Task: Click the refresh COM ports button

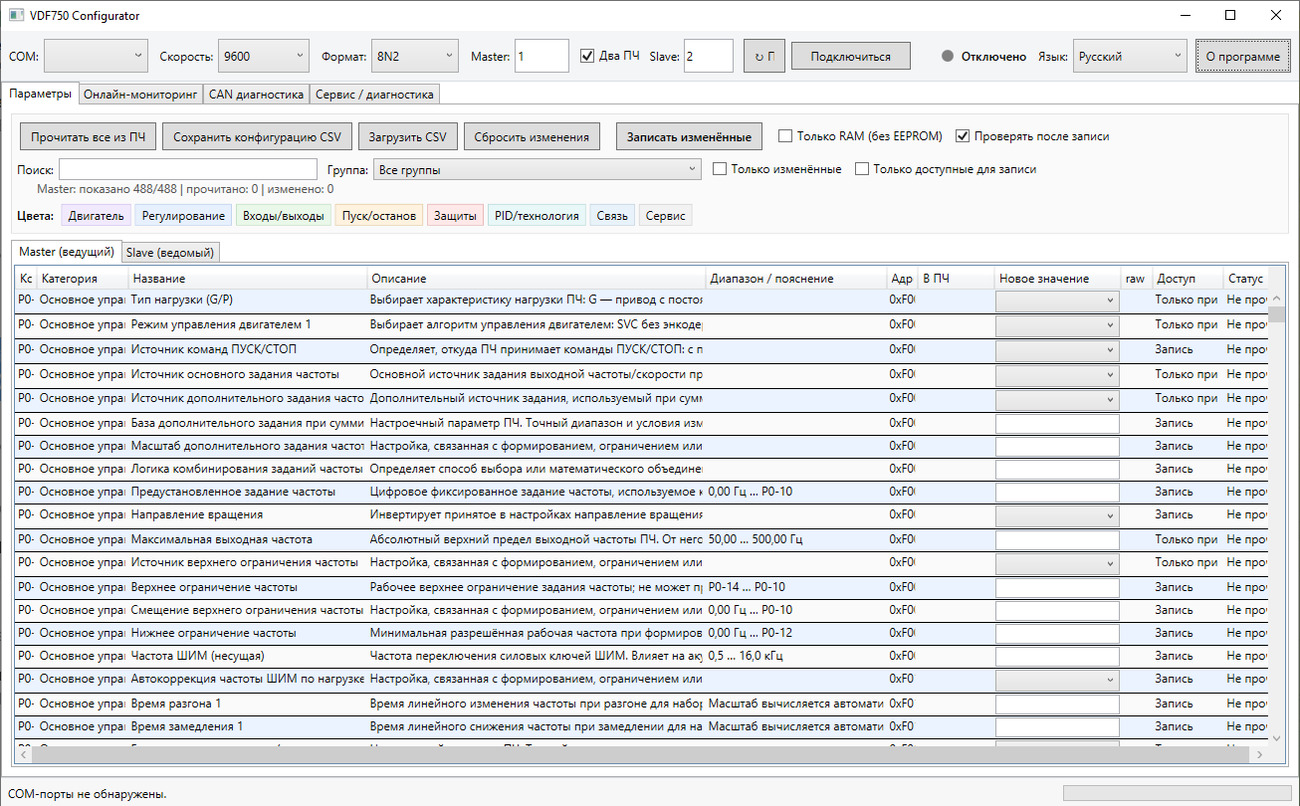Action: (765, 56)
